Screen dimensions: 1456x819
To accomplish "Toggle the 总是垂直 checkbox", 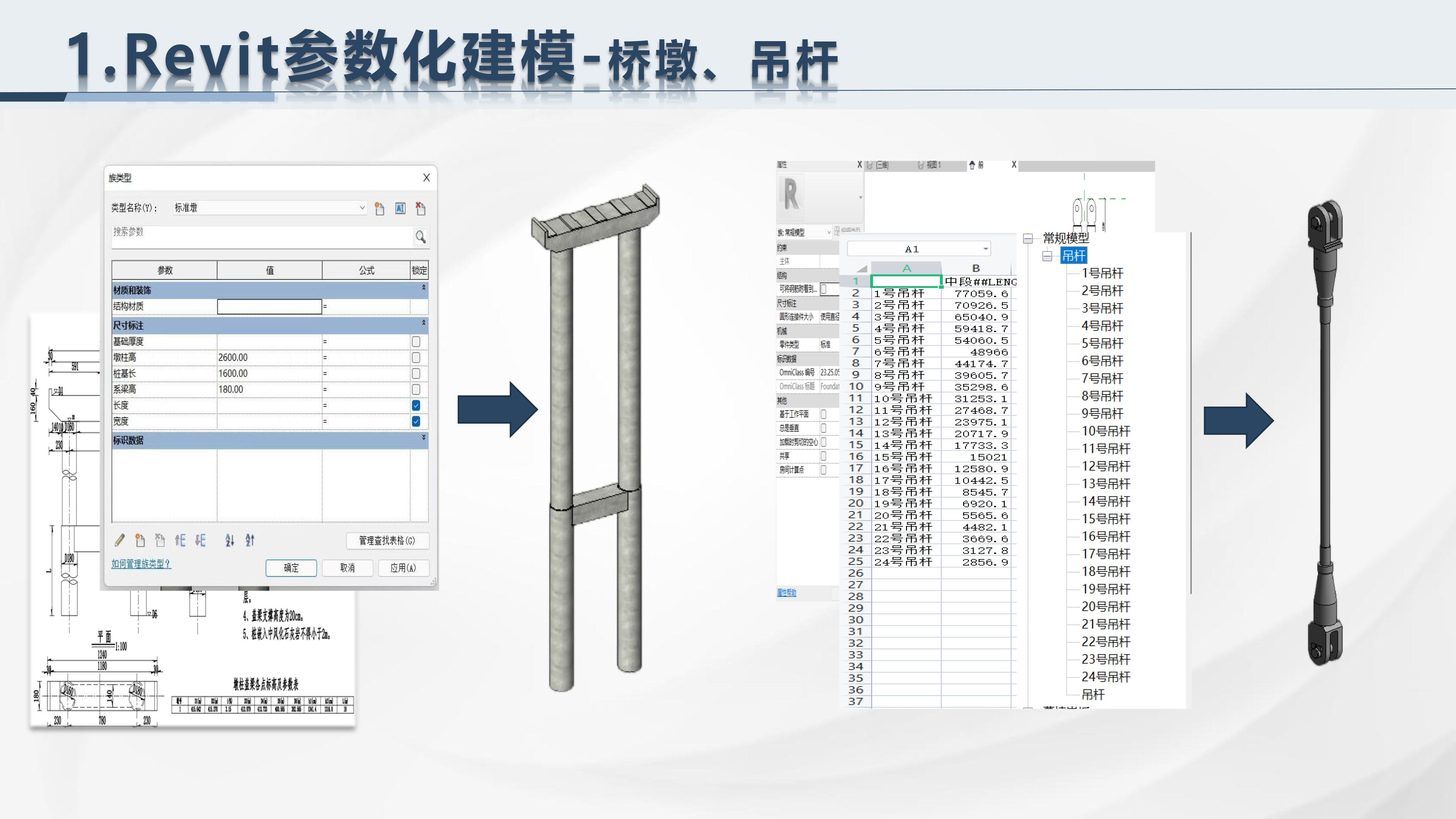I will point(823,428).
